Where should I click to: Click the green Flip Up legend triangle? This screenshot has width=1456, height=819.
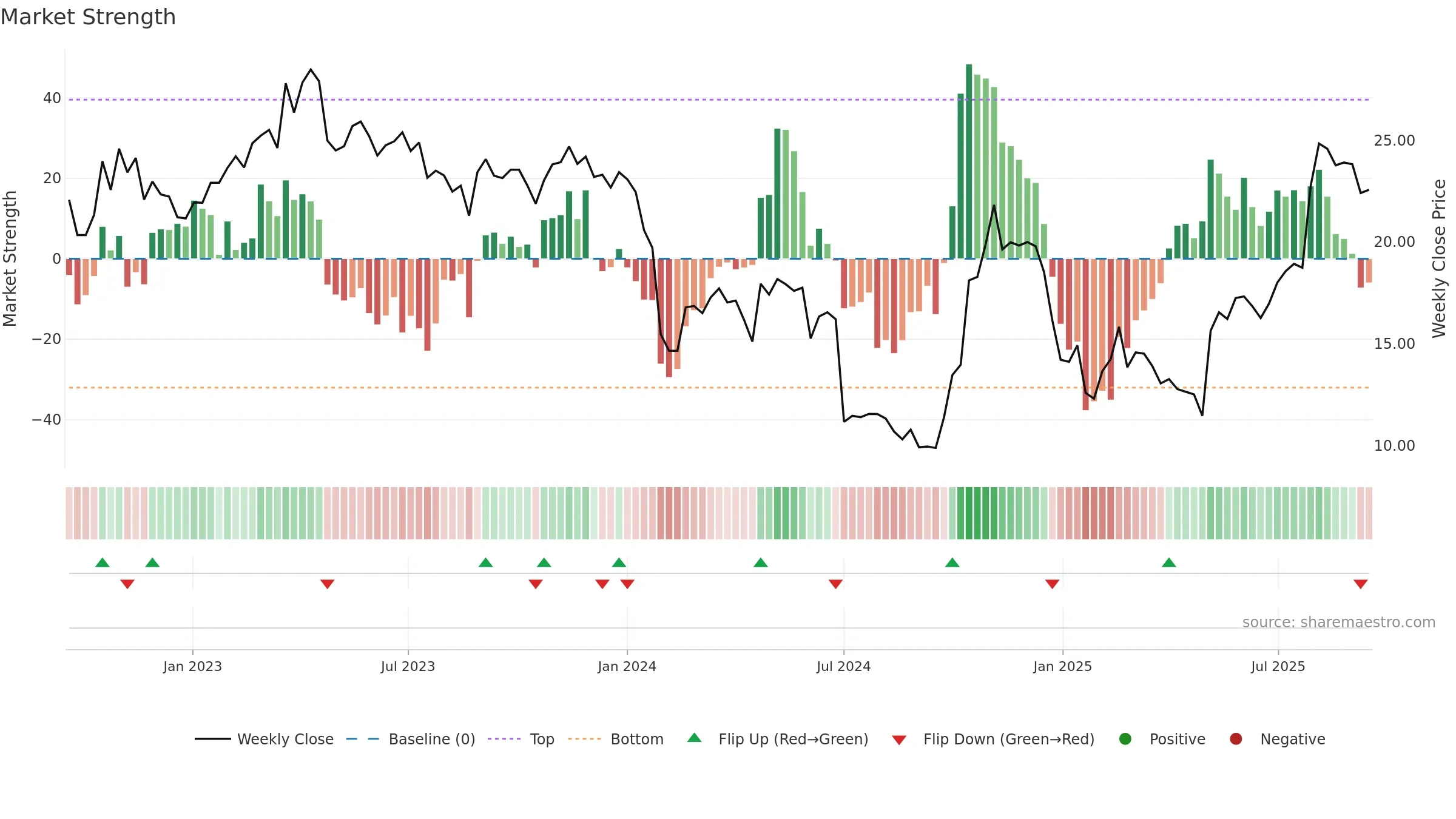[x=695, y=738]
